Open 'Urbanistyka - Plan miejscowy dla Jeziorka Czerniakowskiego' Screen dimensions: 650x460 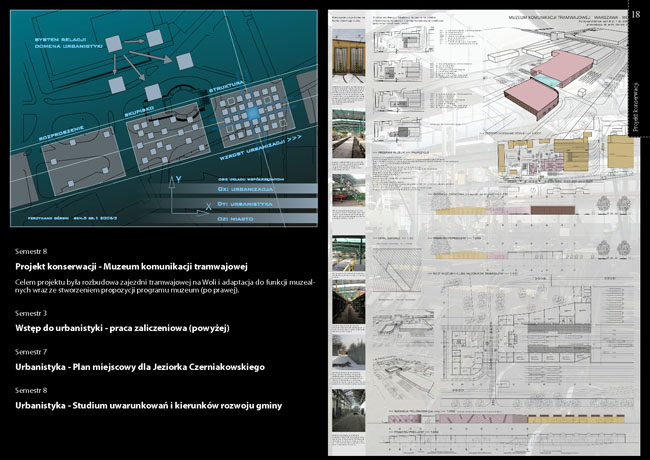click(140, 368)
